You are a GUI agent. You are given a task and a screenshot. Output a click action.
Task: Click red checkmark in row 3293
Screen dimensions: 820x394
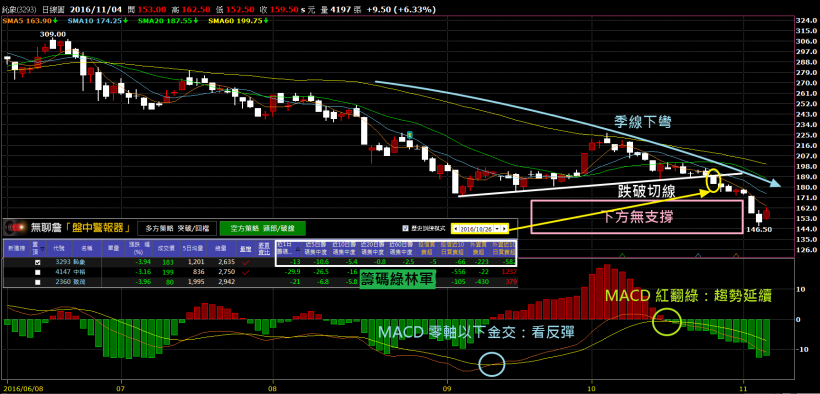click(x=245, y=263)
